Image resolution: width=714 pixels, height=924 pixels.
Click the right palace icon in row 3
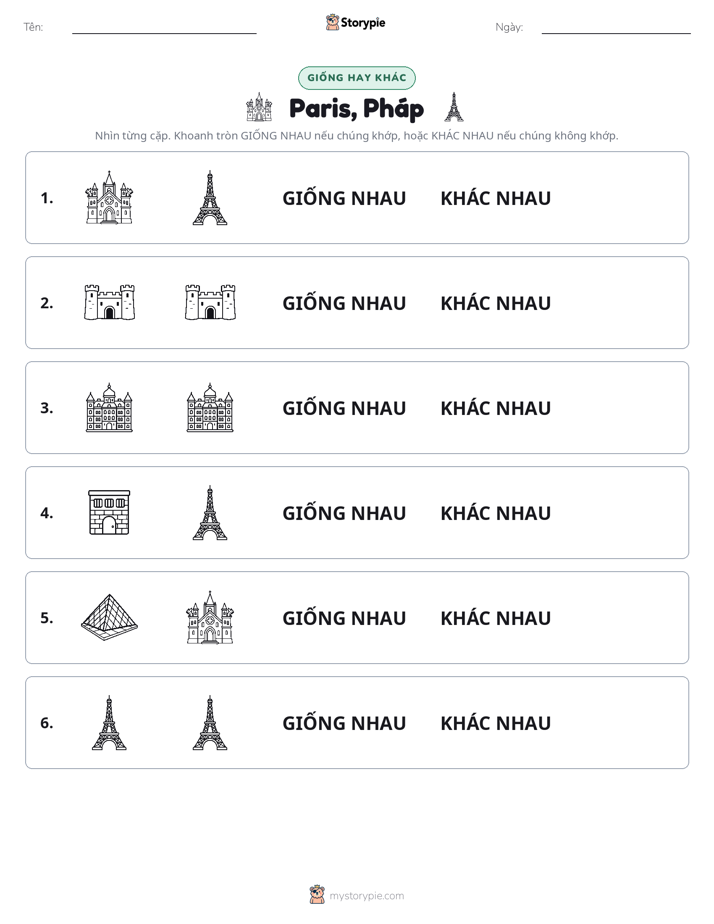pyautogui.click(x=210, y=407)
